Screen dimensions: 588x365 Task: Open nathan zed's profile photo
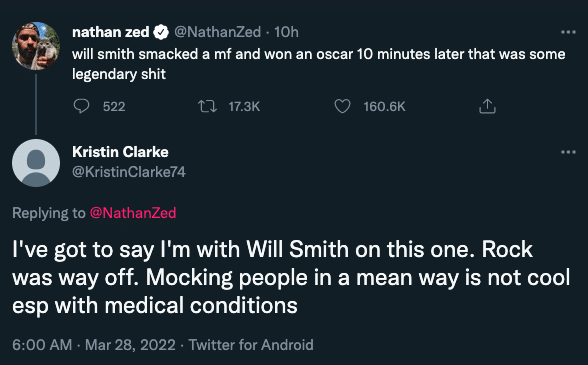(x=36, y=46)
